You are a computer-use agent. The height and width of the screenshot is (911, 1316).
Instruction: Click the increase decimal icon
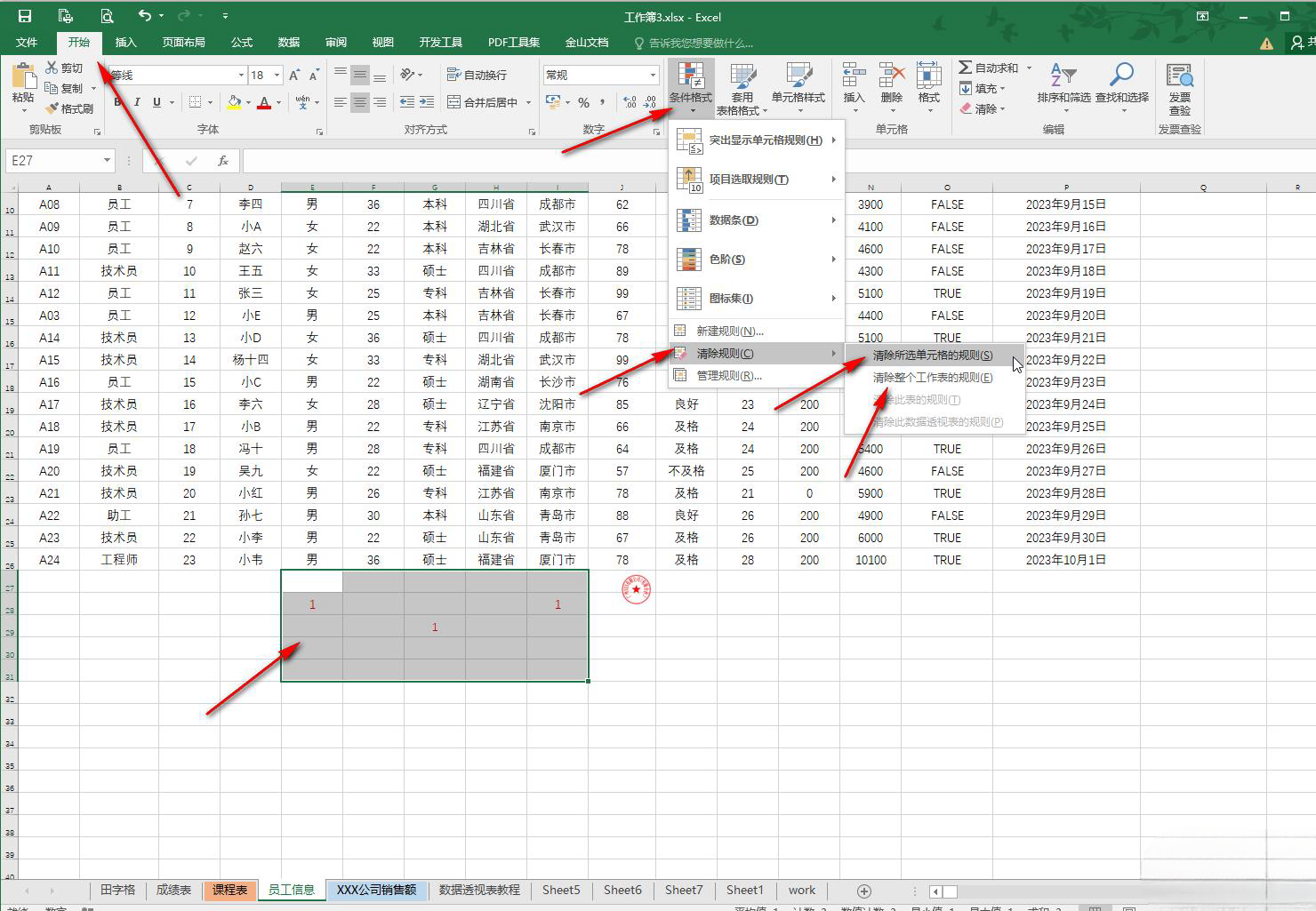(x=630, y=102)
